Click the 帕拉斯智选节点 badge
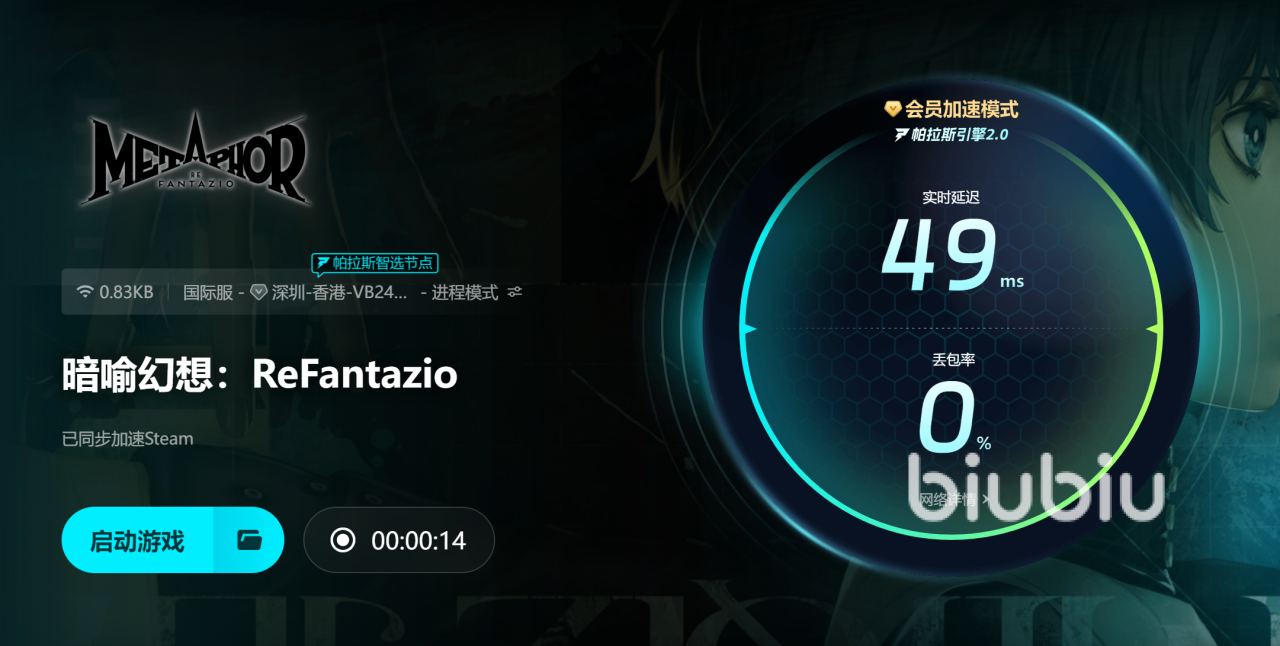Screen dimensions: 1280x646 click(x=375, y=264)
